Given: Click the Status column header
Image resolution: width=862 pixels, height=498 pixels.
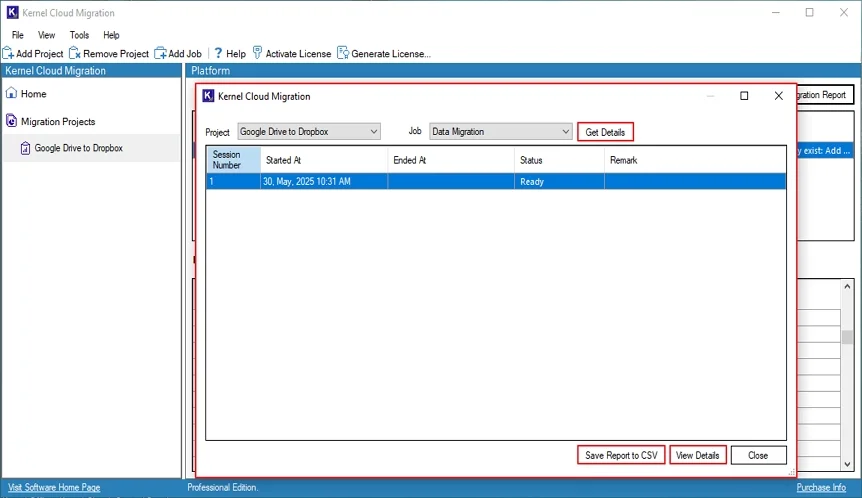Looking at the screenshot, I should point(559,160).
